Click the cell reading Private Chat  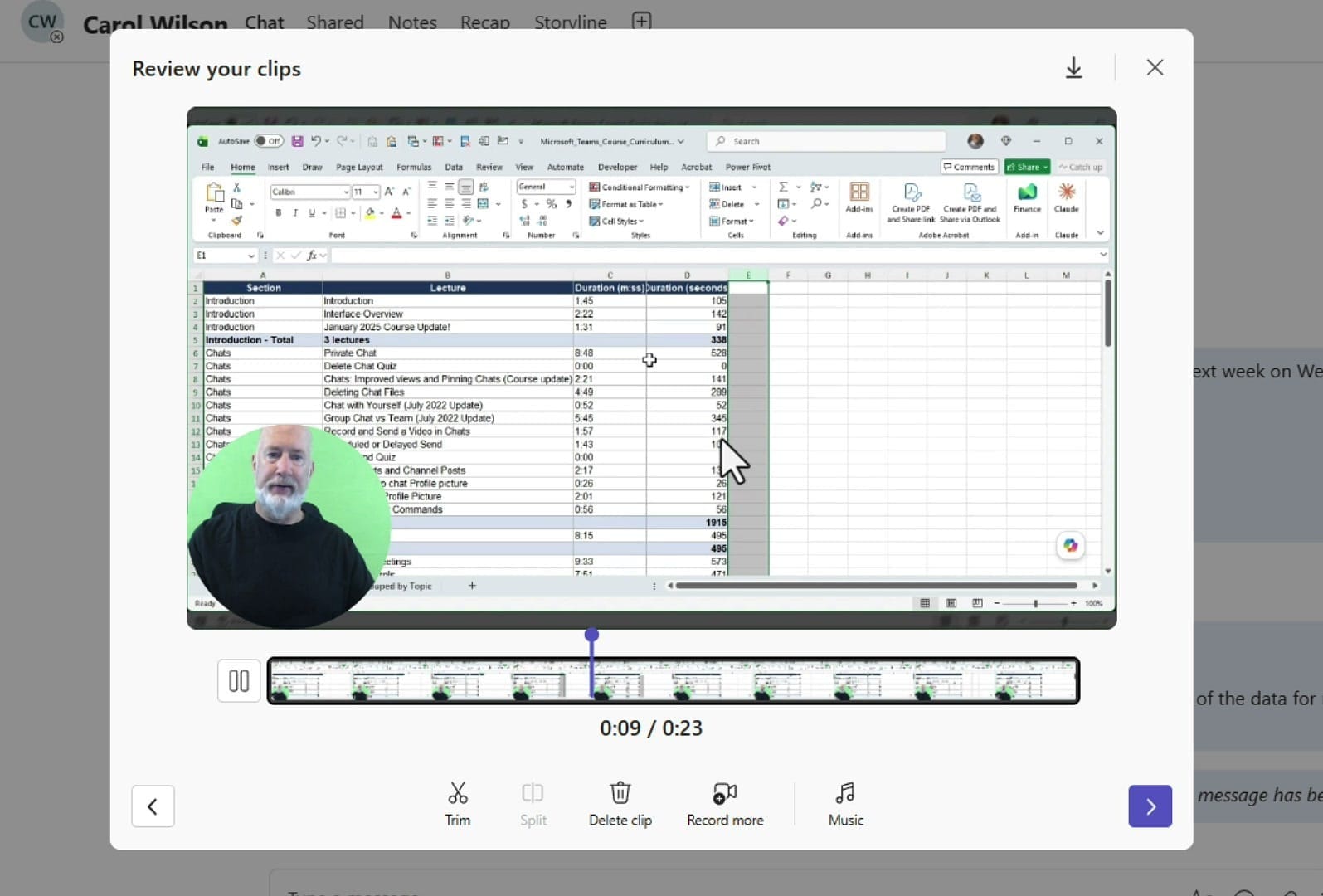tap(447, 353)
